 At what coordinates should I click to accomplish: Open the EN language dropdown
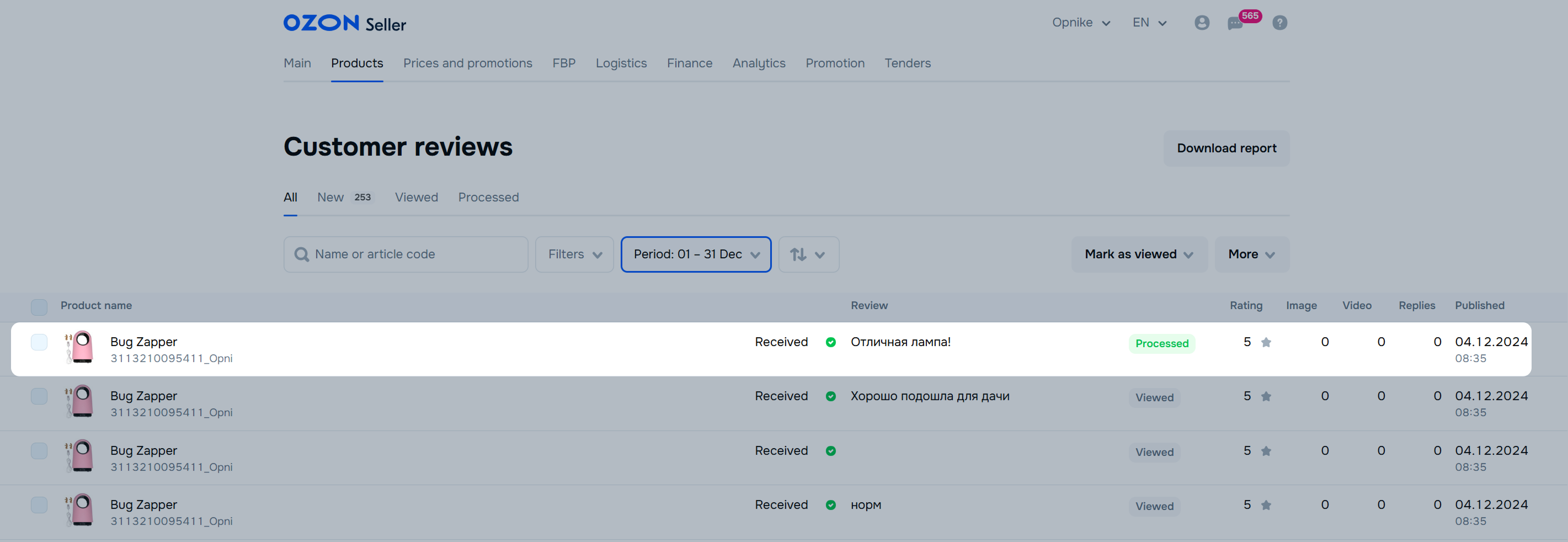tap(1149, 23)
